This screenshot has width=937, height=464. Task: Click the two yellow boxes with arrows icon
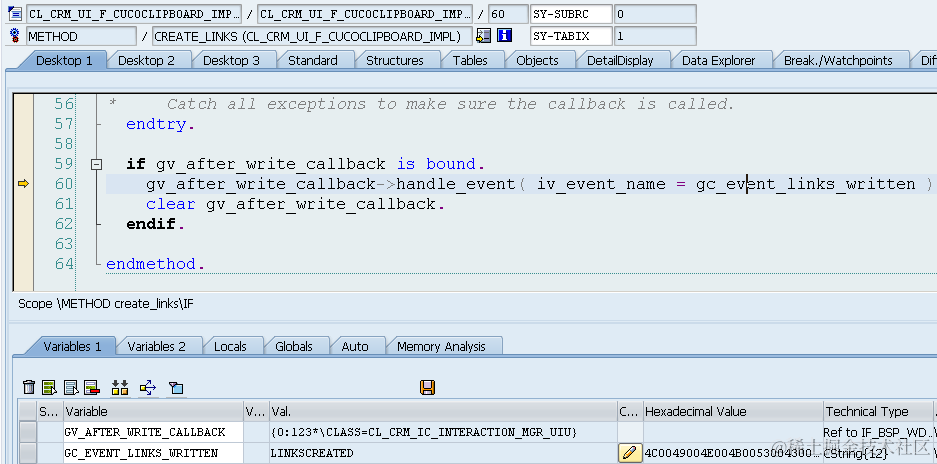click(x=120, y=387)
